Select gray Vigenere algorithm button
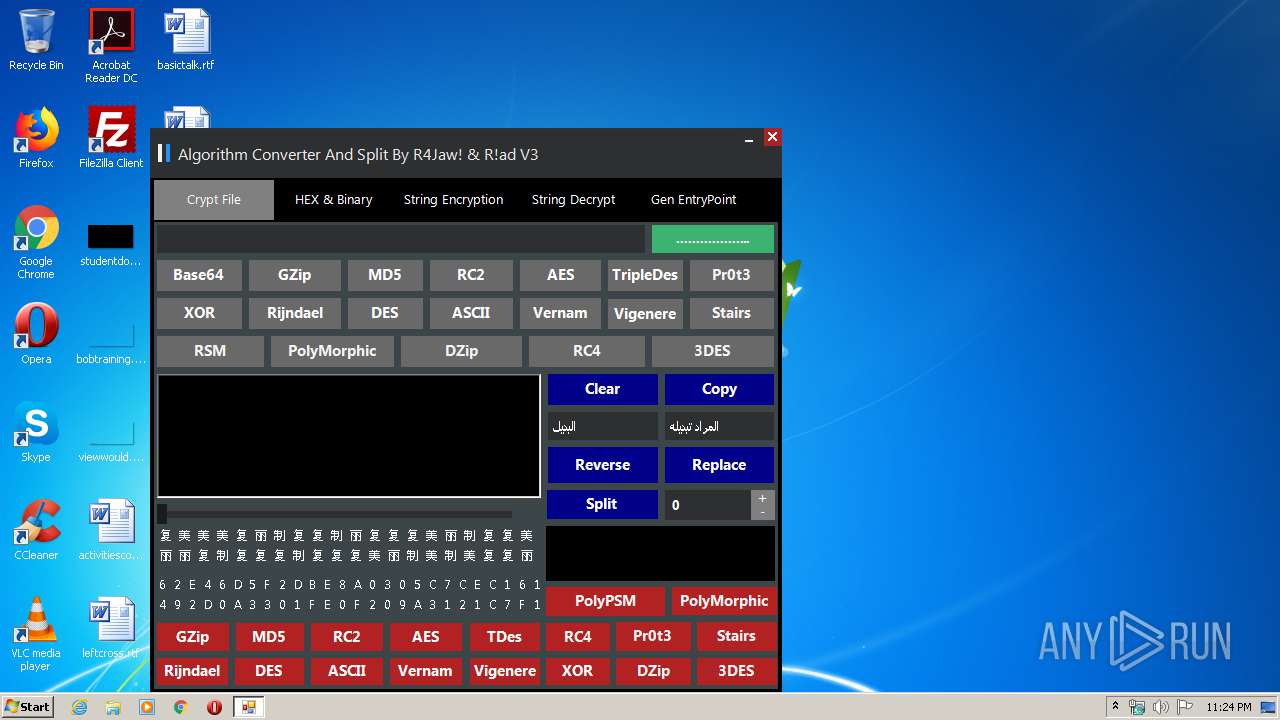The image size is (1280, 720). click(x=645, y=313)
